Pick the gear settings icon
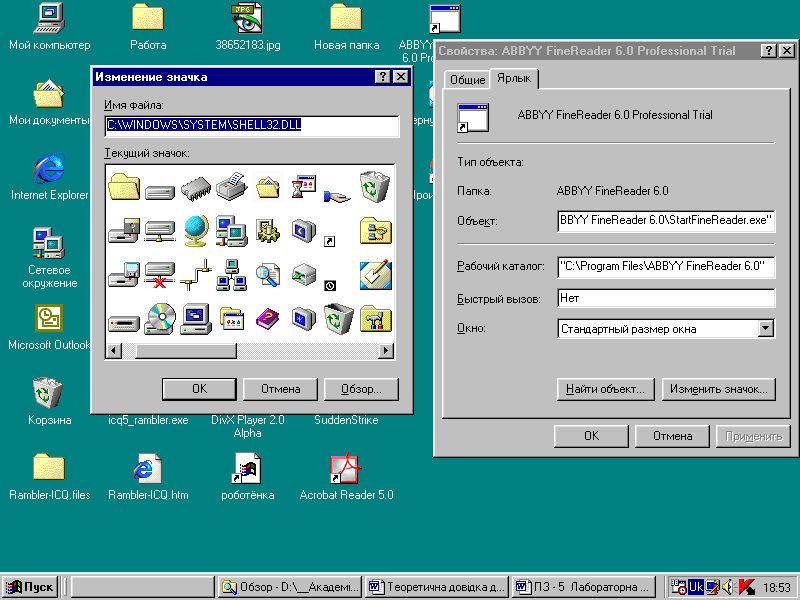Screen dimensions: 800x600 pyautogui.click(x=268, y=232)
